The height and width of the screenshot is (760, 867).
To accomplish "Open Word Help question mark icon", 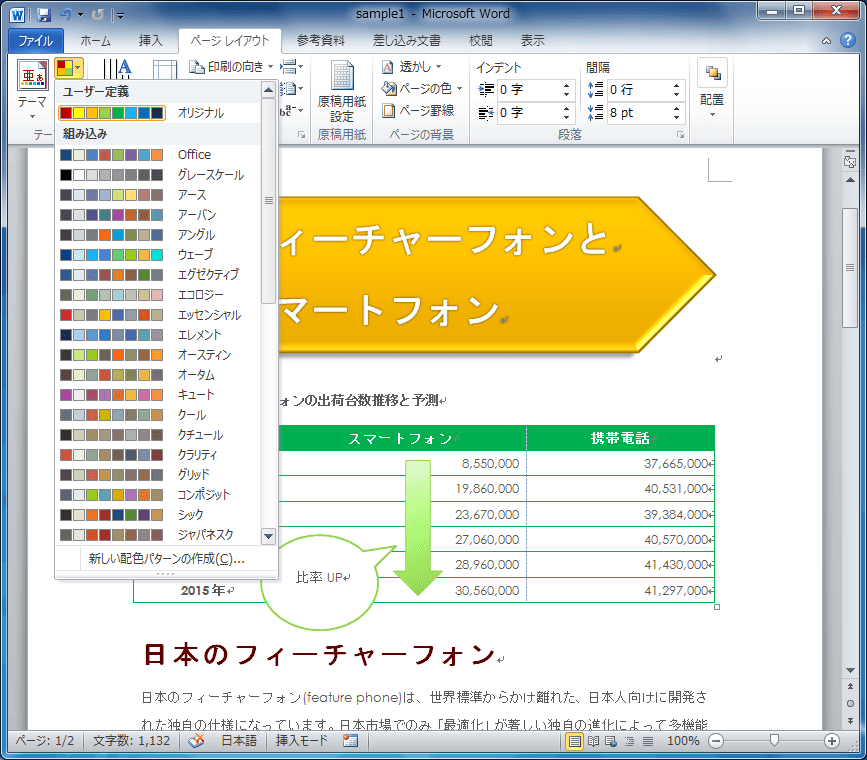I will coord(847,40).
